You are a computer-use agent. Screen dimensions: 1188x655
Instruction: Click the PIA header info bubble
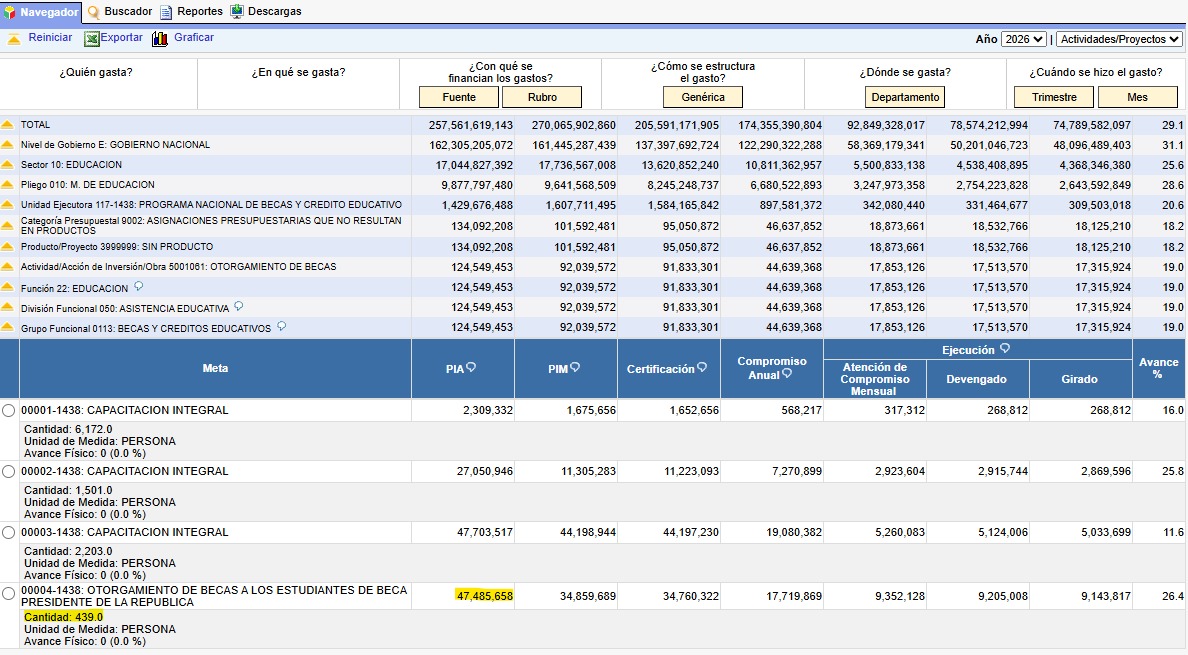click(471, 367)
